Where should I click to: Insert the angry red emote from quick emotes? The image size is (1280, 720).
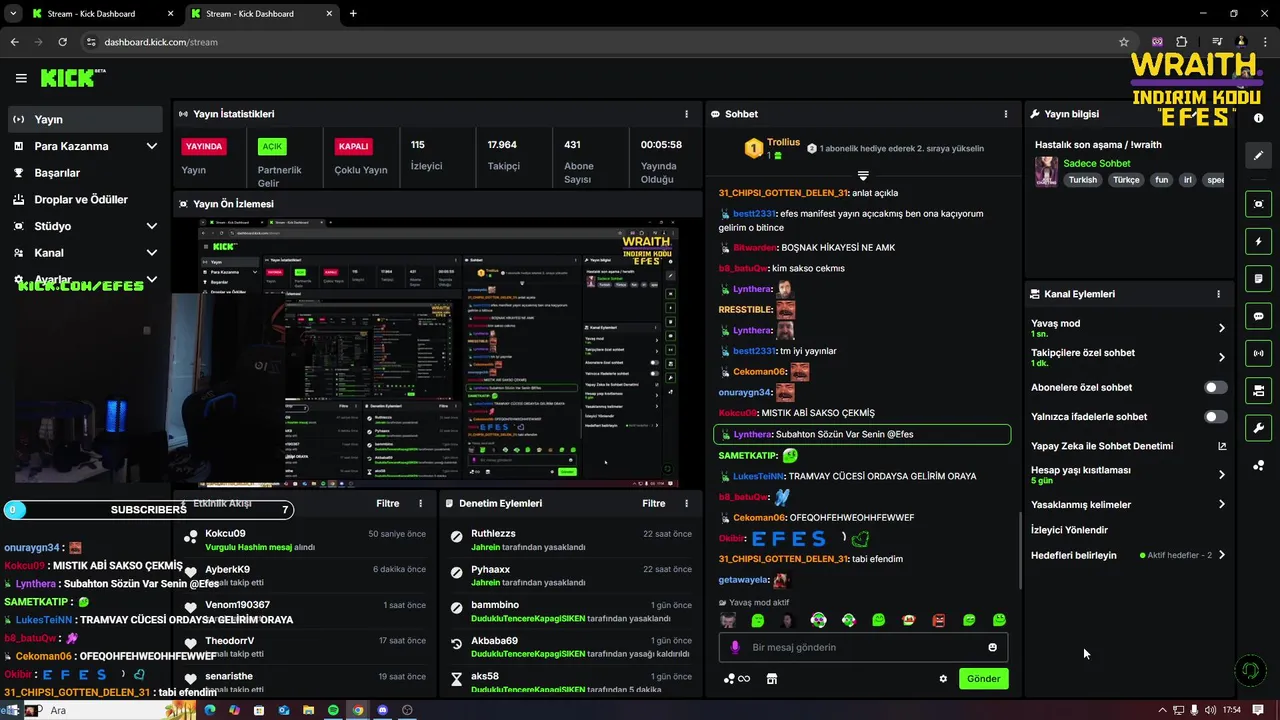pos(939,620)
